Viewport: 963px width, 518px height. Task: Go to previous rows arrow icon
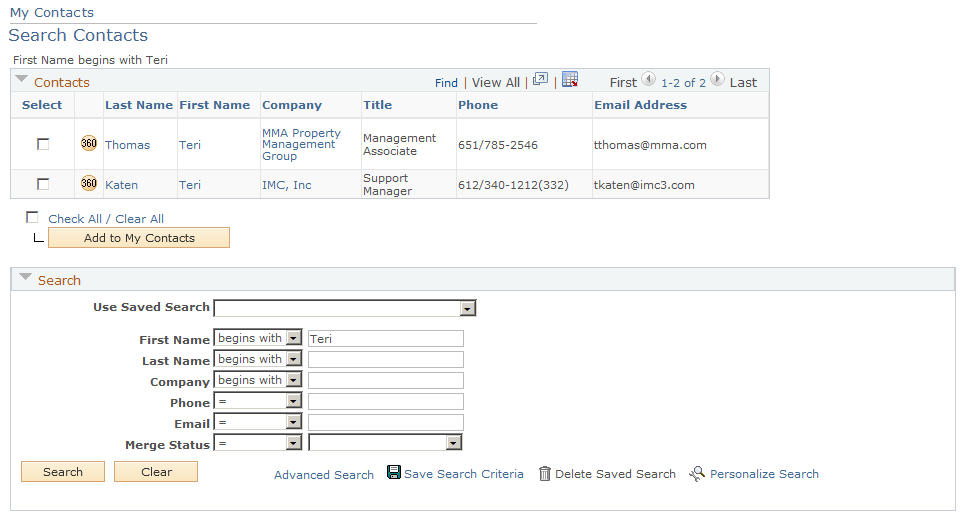(649, 79)
